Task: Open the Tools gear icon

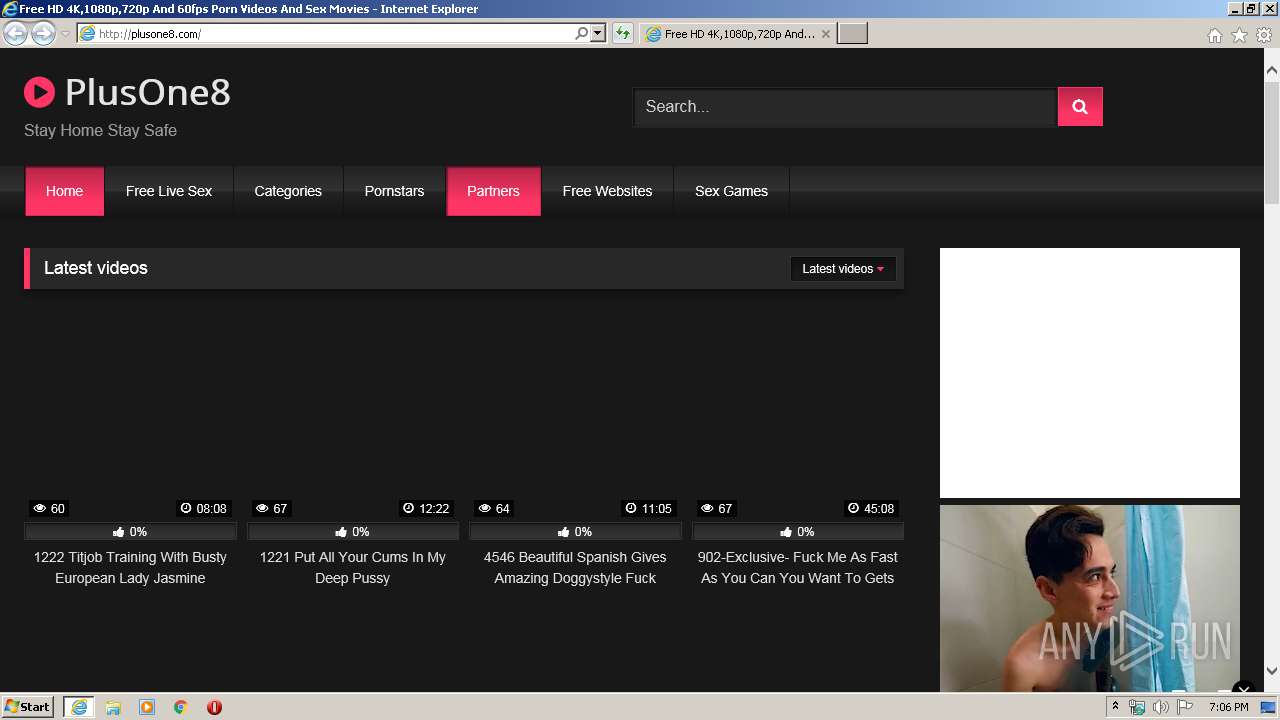Action: click(1264, 35)
